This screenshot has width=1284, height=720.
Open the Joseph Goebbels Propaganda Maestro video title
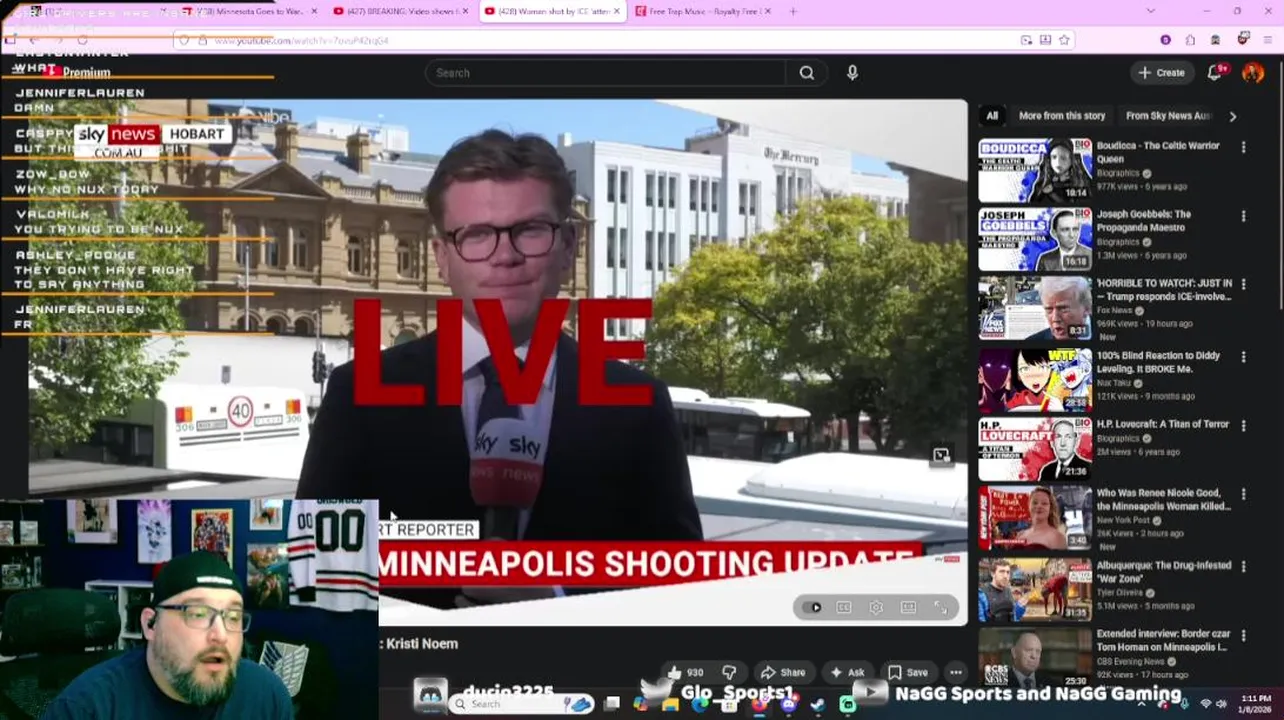point(1143,221)
